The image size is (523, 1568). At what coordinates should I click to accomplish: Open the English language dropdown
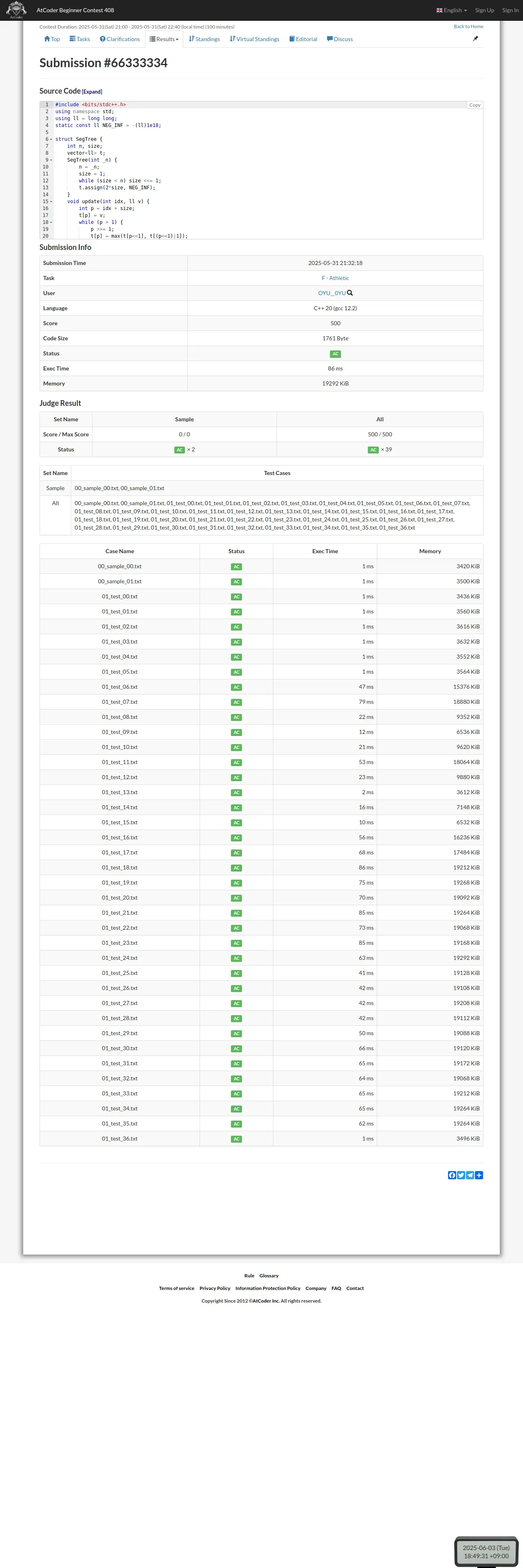click(452, 10)
